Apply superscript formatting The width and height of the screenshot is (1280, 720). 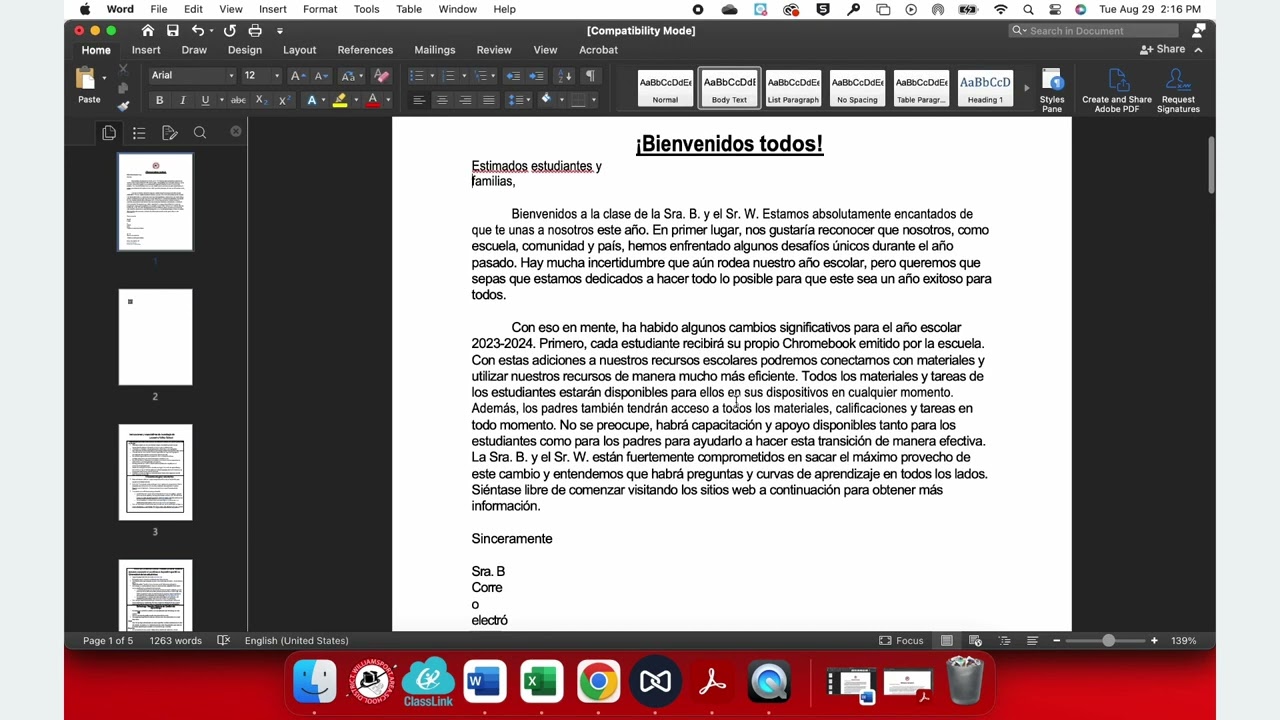tap(284, 100)
